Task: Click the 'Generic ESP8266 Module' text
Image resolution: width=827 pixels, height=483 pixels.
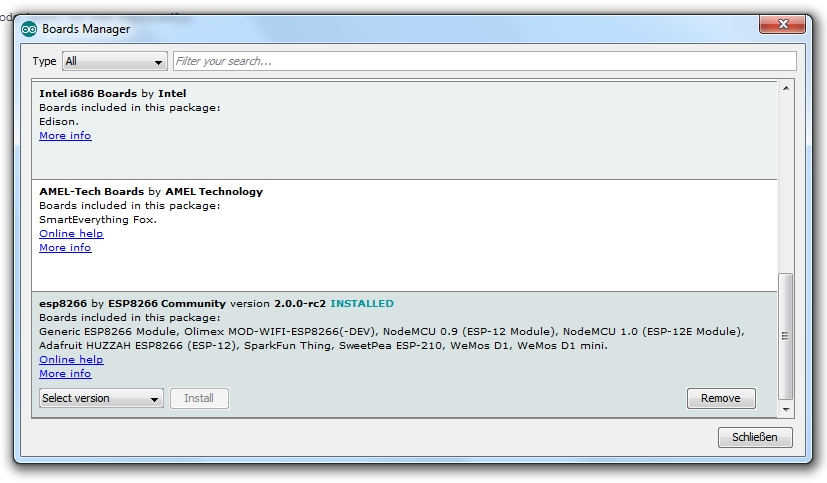Action: [108, 332]
